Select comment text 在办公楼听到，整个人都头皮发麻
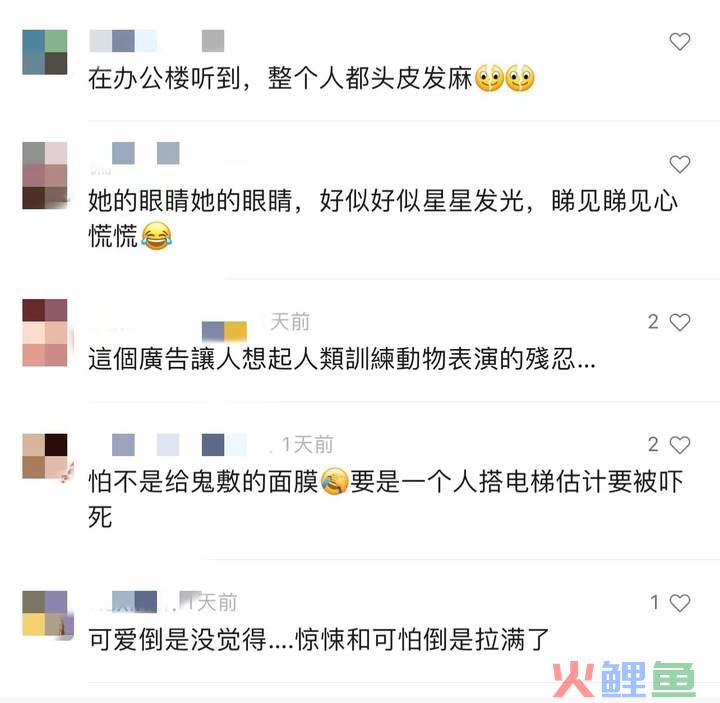Viewport: 720px width, 703px height. pyautogui.click(x=280, y=78)
